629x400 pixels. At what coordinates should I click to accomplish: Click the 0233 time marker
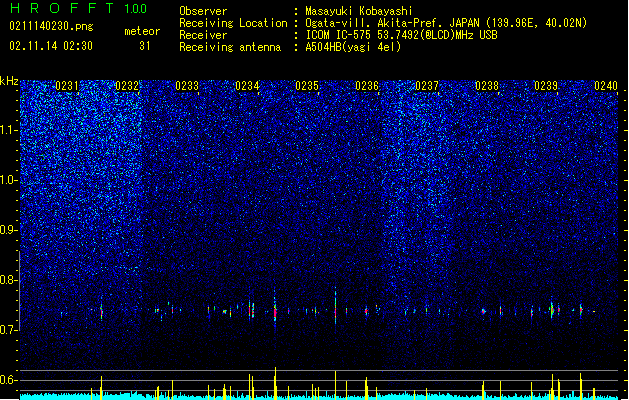[187, 86]
